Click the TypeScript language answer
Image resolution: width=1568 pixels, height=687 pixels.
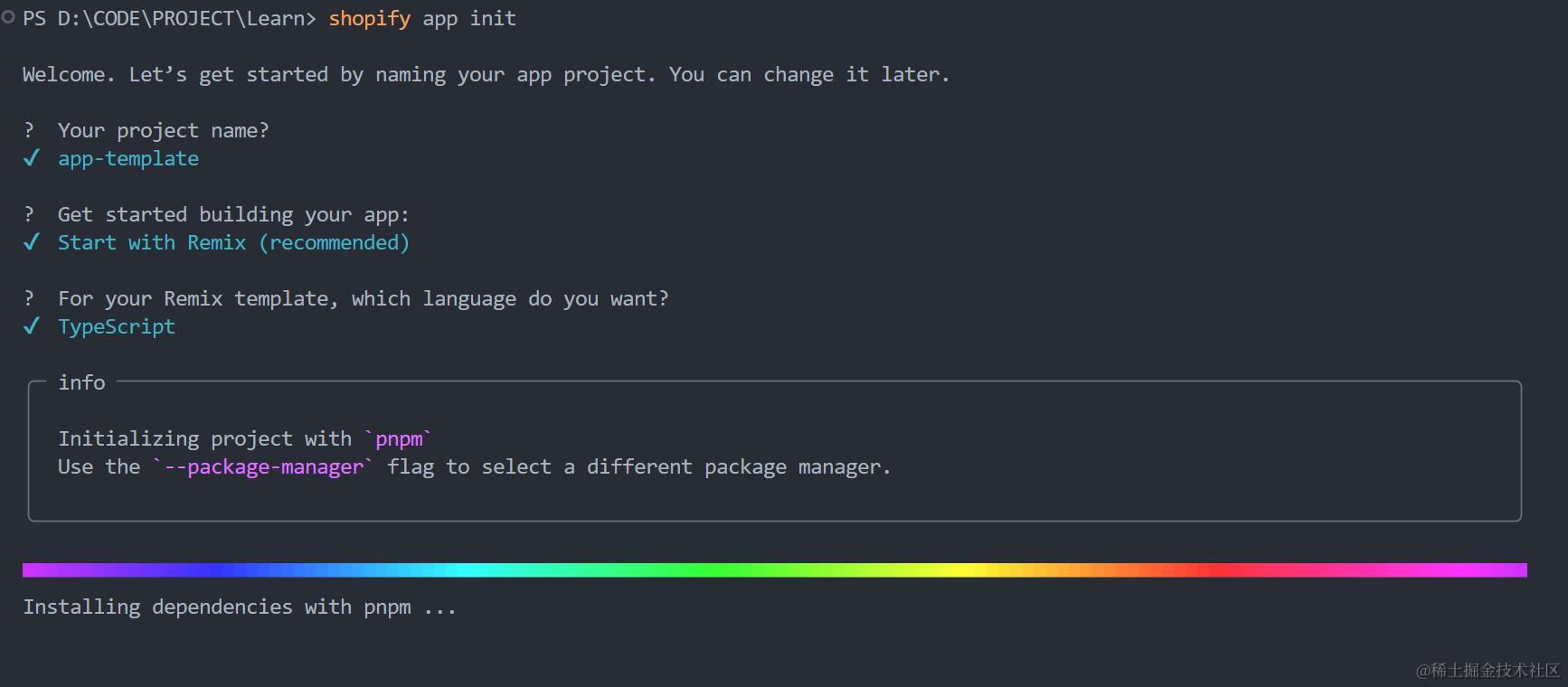pyautogui.click(x=117, y=326)
